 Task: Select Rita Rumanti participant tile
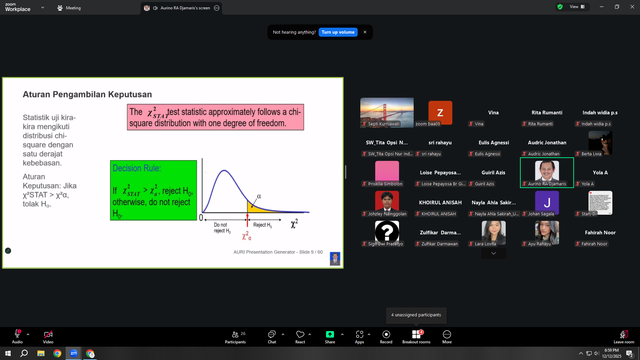tap(547, 113)
